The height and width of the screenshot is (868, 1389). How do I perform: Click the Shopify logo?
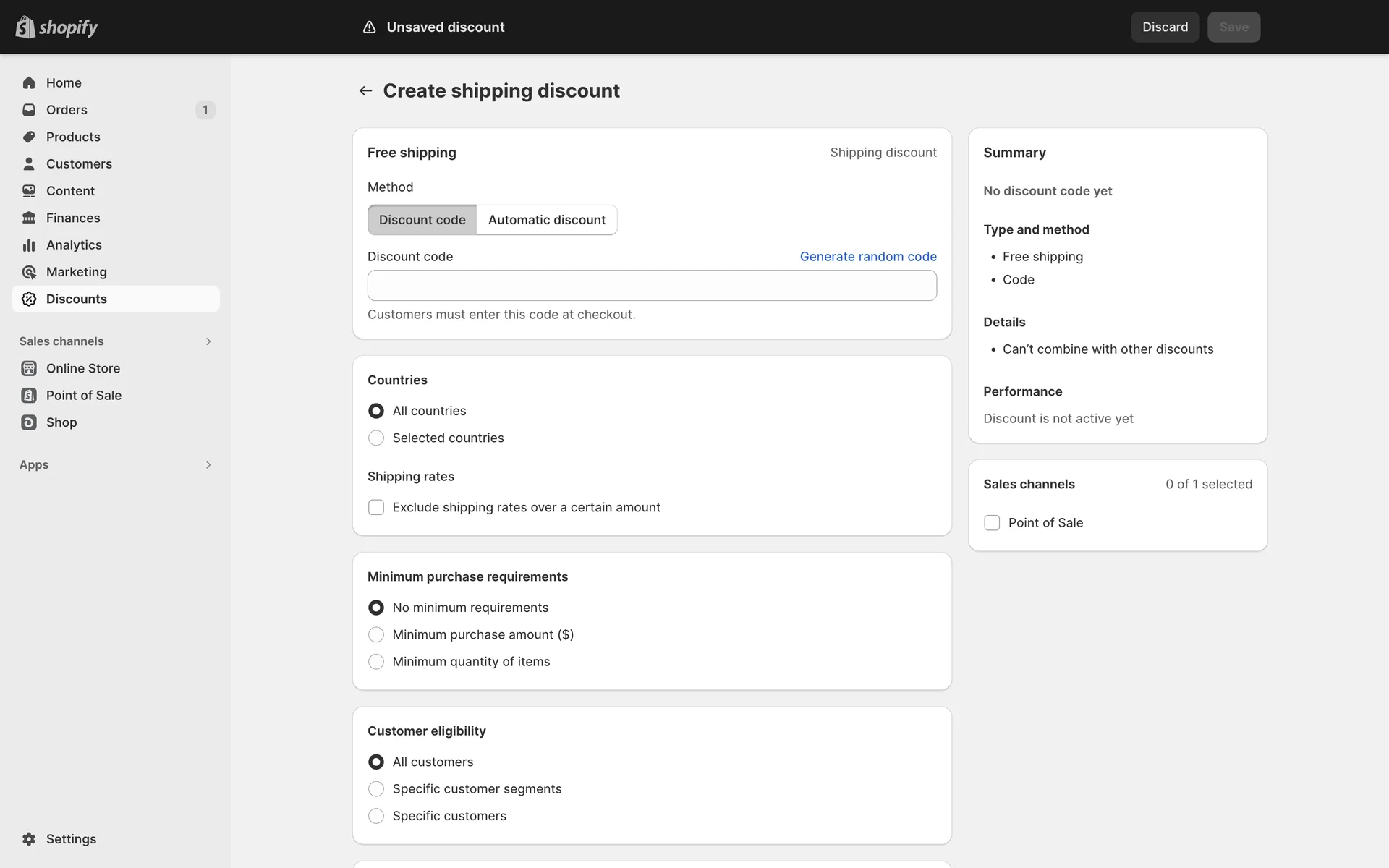(56, 27)
